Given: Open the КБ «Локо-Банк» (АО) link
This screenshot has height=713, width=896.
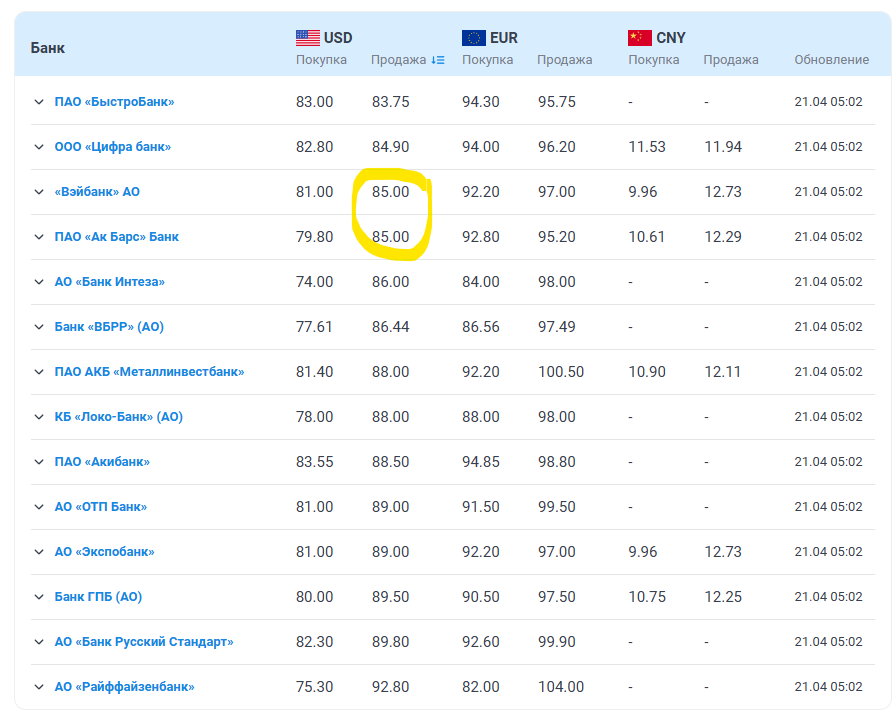Looking at the screenshot, I should click(119, 416).
